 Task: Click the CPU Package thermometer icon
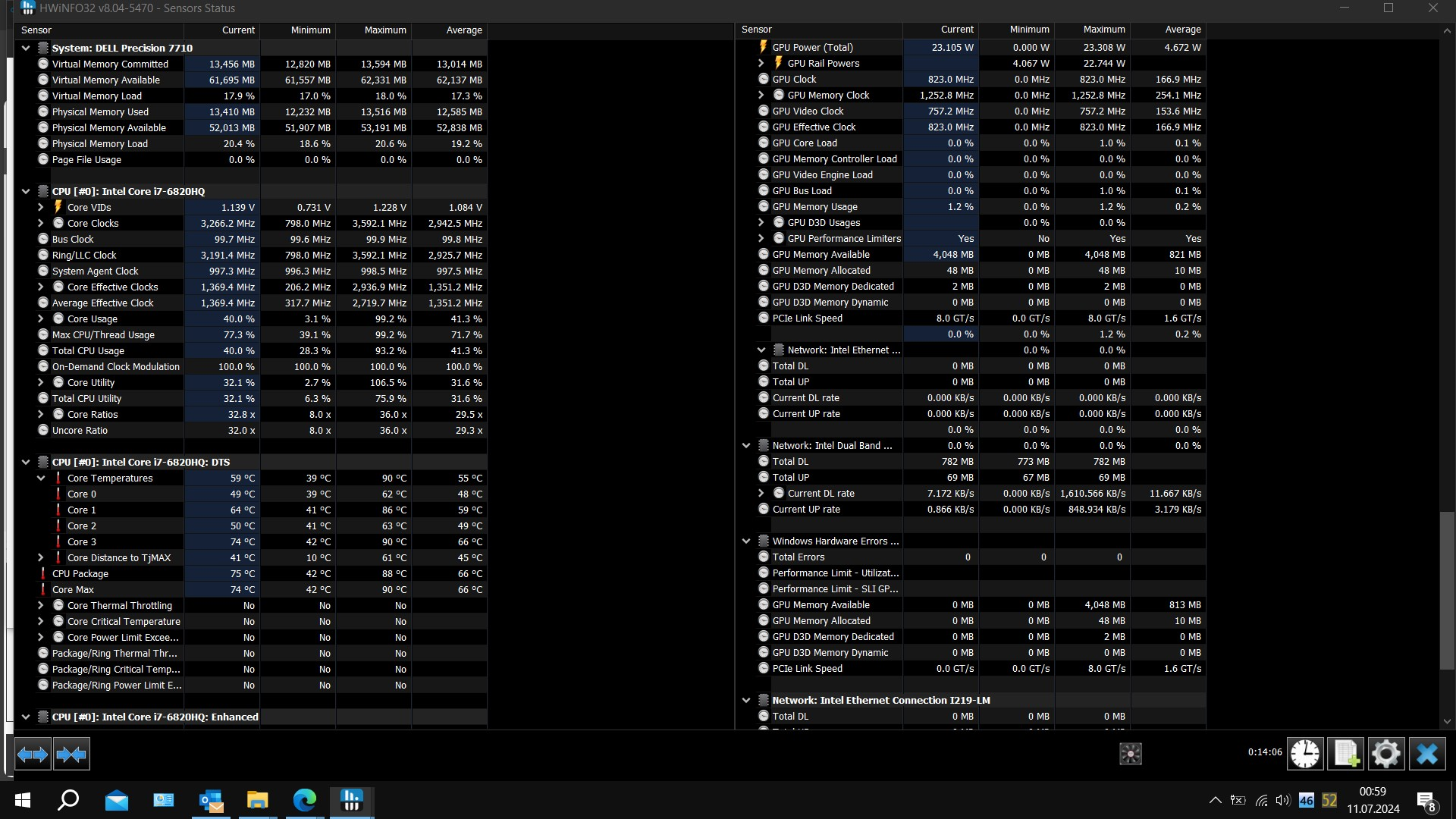pos(43,573)
